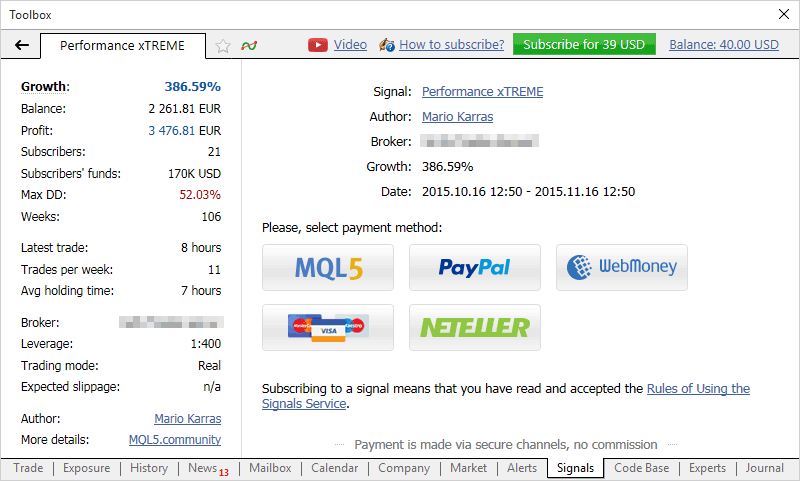Choose Neteller payment method
The width and height of the screenshot is (800, 481).
pyautogui.click(x=475, y=327)
